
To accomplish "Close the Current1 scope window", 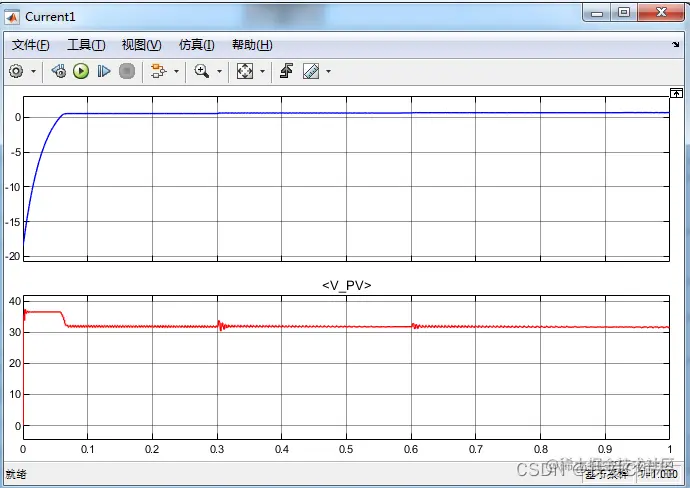I will pyautogui.click(x=661, y=12).
